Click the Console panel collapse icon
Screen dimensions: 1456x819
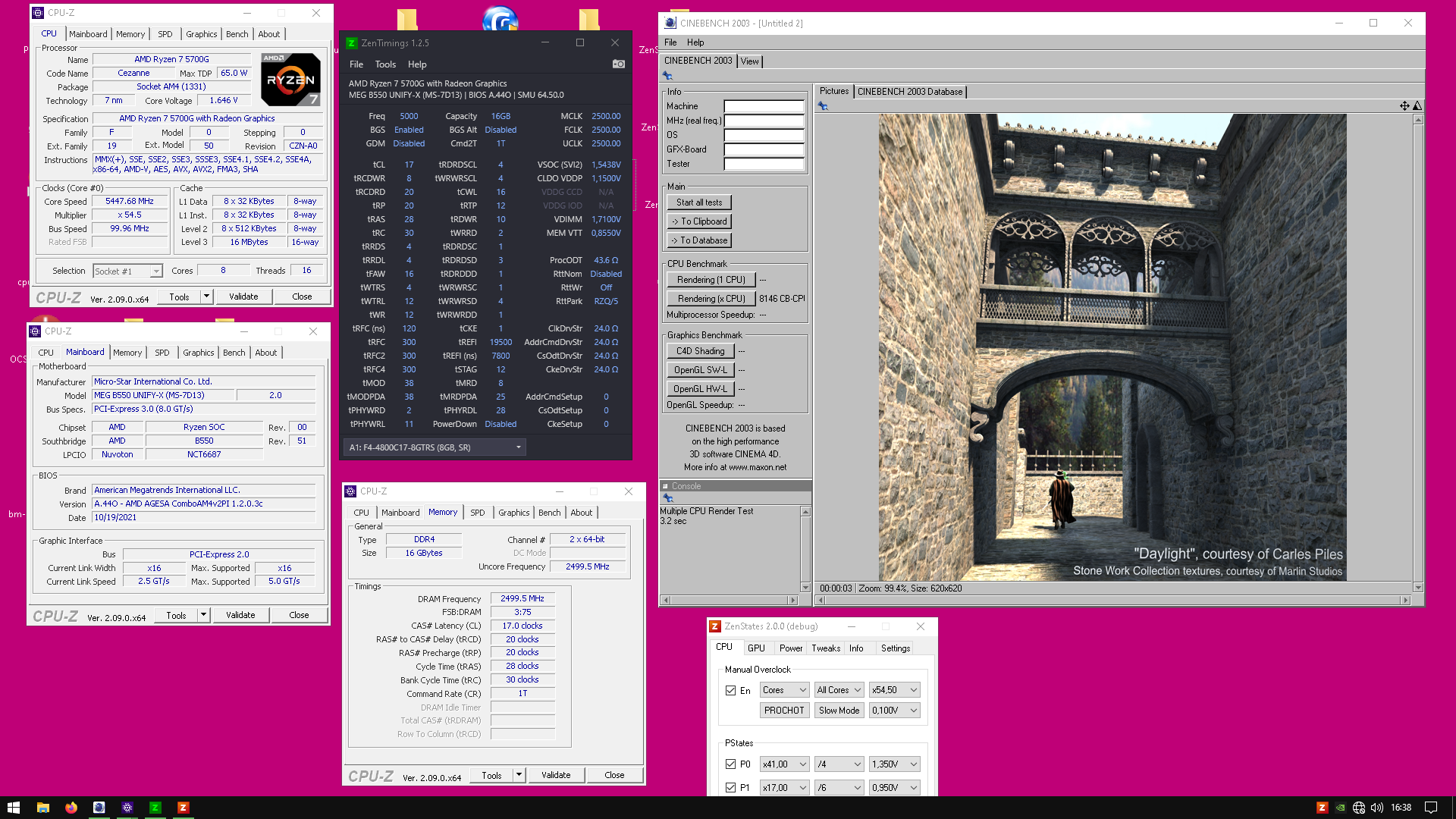pyautogui.click(x=665, y=486)
